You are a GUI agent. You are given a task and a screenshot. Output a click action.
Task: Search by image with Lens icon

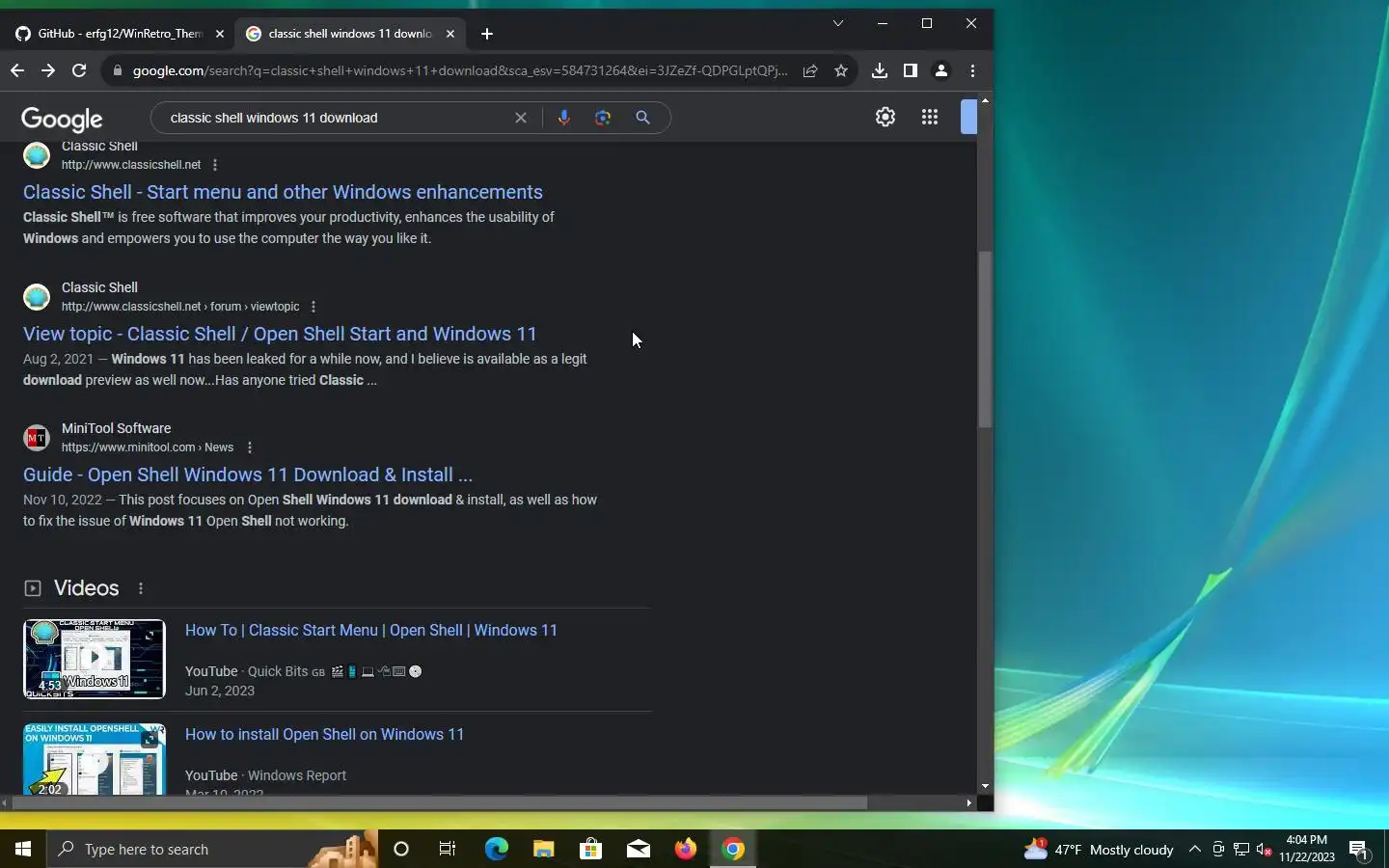tap(603, 118)
